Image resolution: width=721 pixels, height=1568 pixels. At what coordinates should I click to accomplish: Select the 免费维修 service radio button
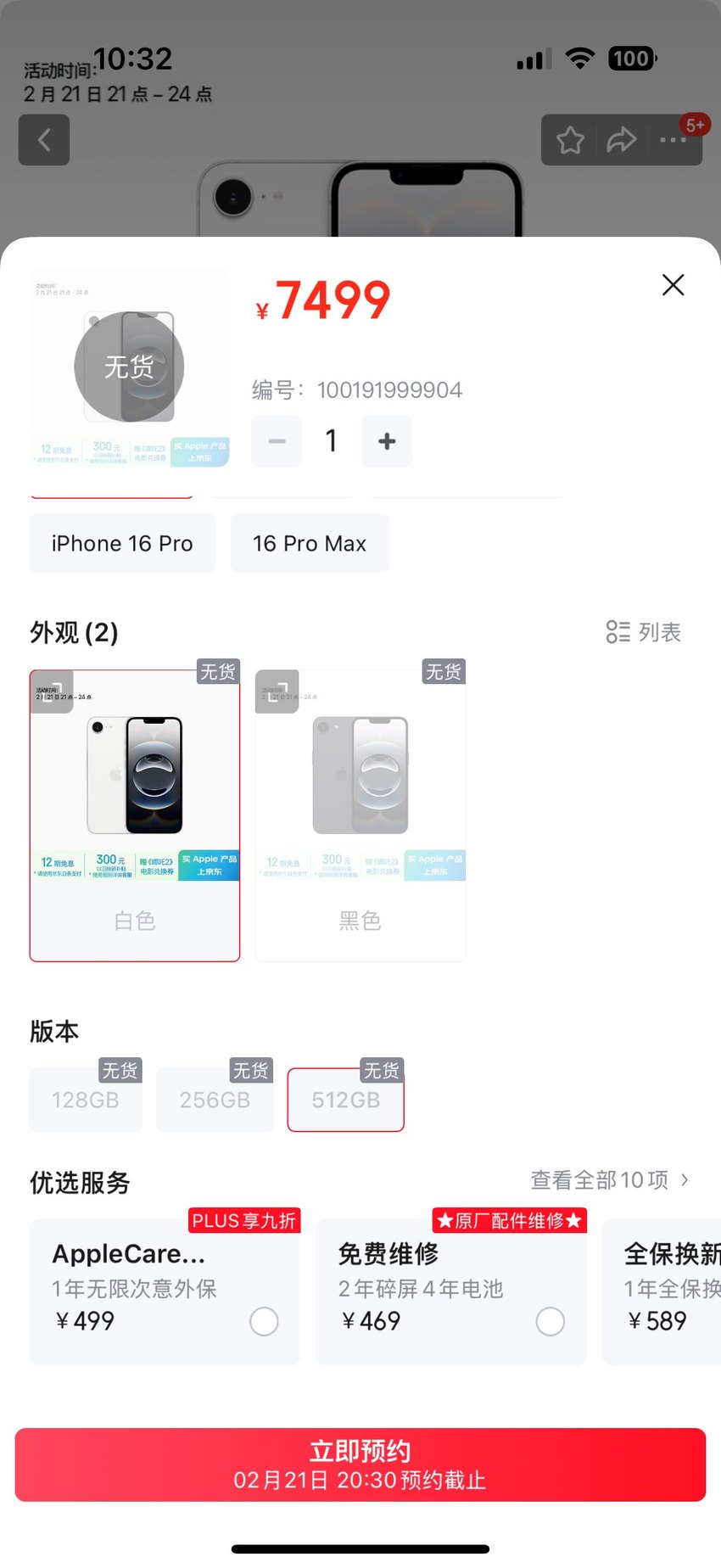551,1321
